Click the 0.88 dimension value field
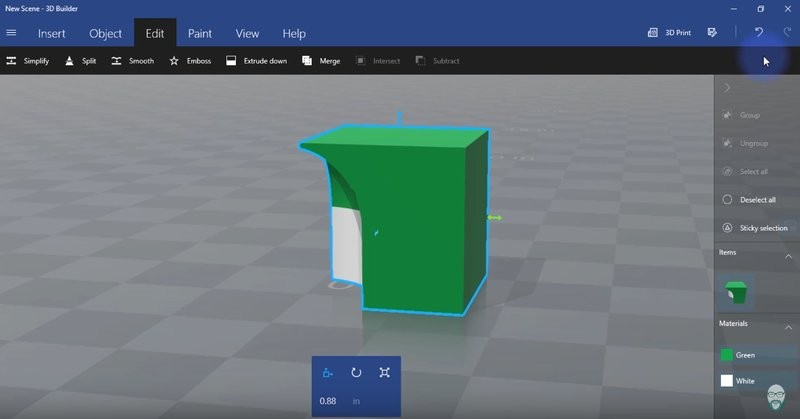The width and height of the screenshot is (800, 419). [328, 401]
